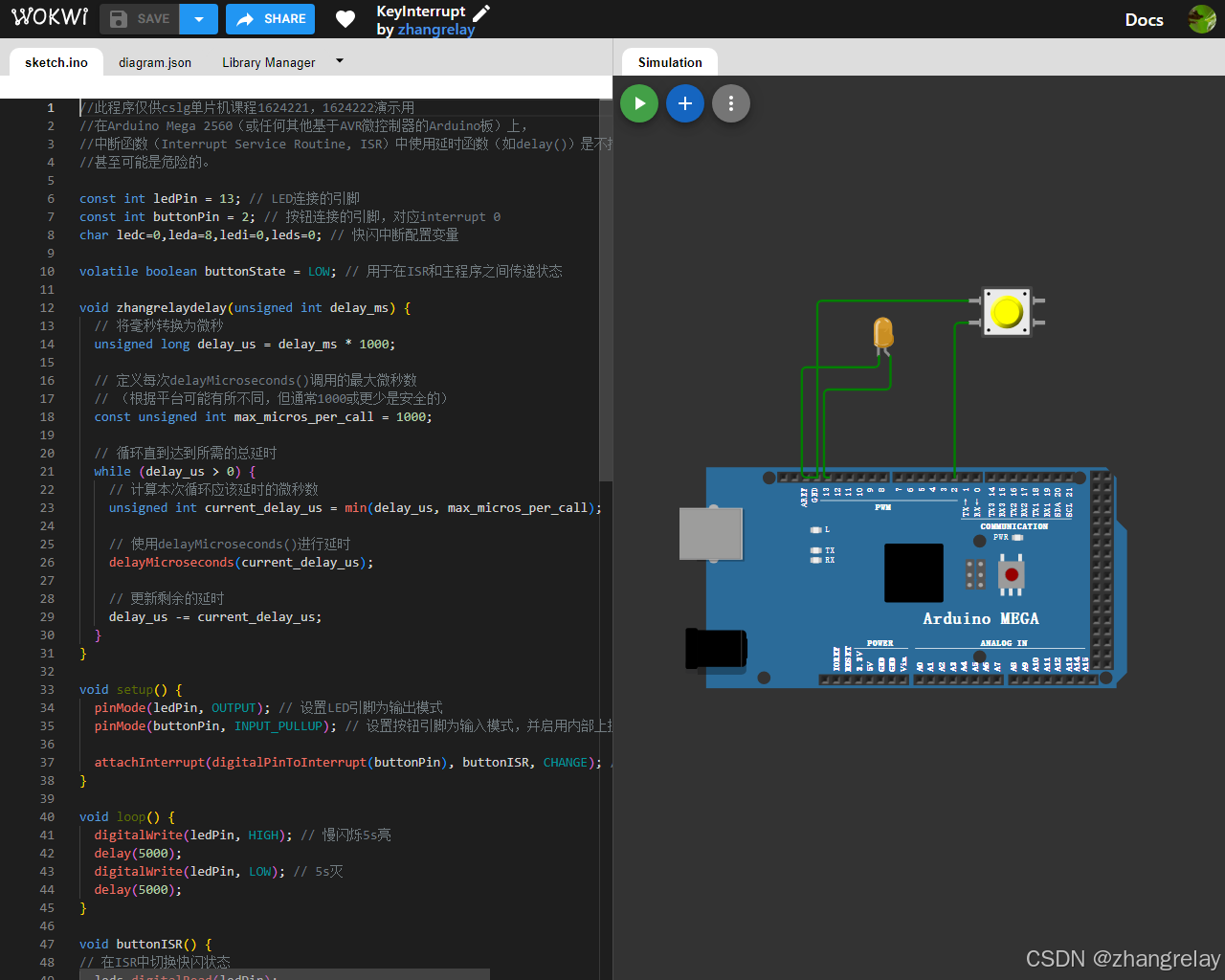This screenshot has height=980, width=1225.
Task: Click the 'void buttonISR()' line
Action: (x=145, y=944)
